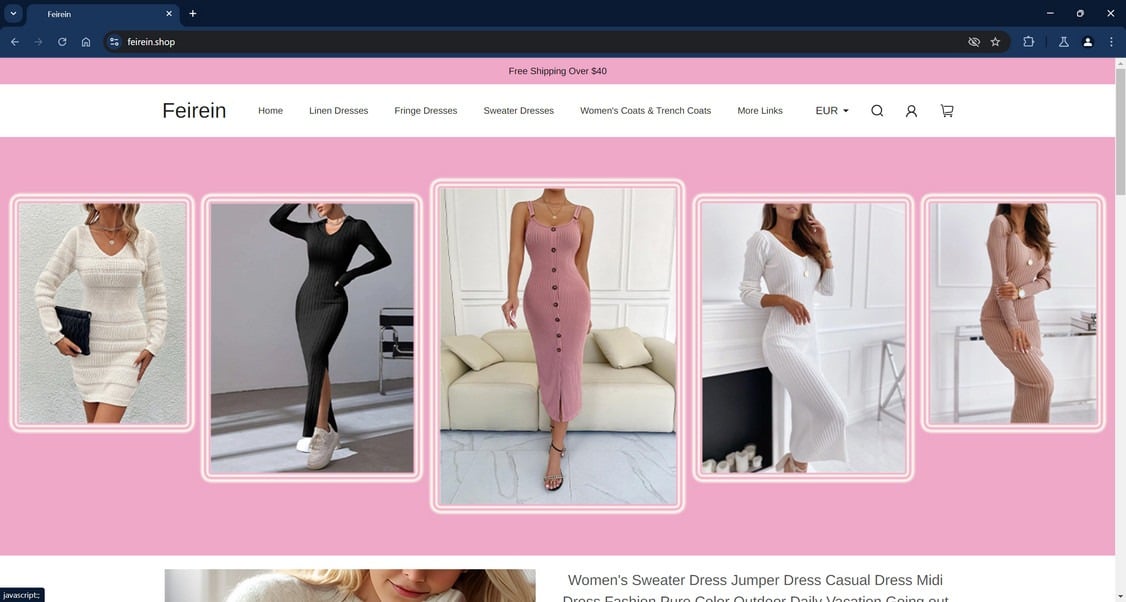Open the browser extensions puzzle icon
Image resolution: width=1126 pixels, height=602 pixels.
point(1028,42)
